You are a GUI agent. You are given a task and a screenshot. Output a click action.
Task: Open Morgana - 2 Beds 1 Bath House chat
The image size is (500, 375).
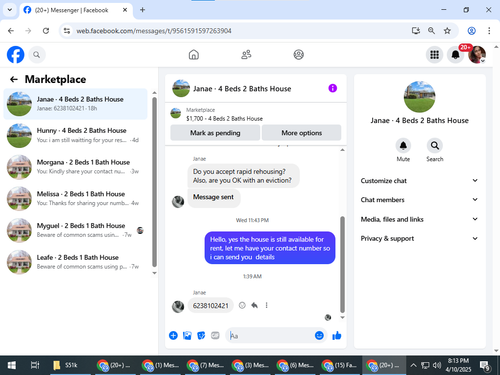pyautogui.click(x=75, y=167)
